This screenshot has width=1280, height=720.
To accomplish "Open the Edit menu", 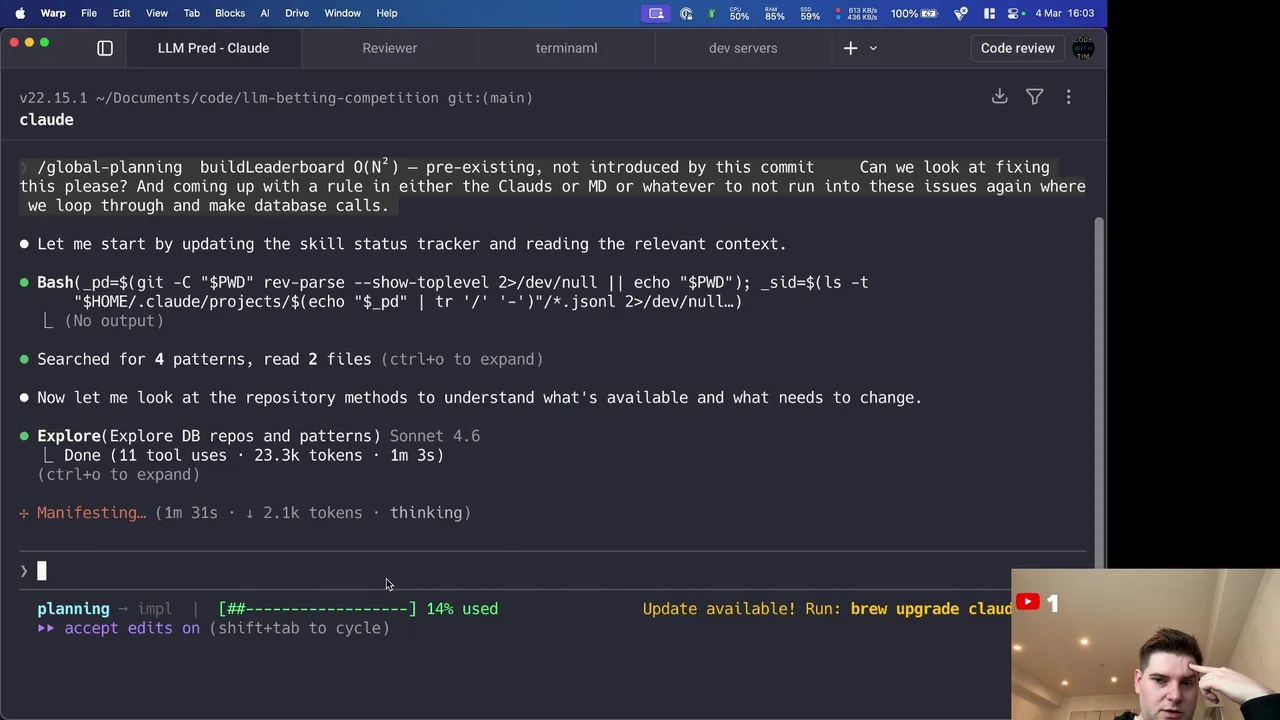I will point(121,13).
